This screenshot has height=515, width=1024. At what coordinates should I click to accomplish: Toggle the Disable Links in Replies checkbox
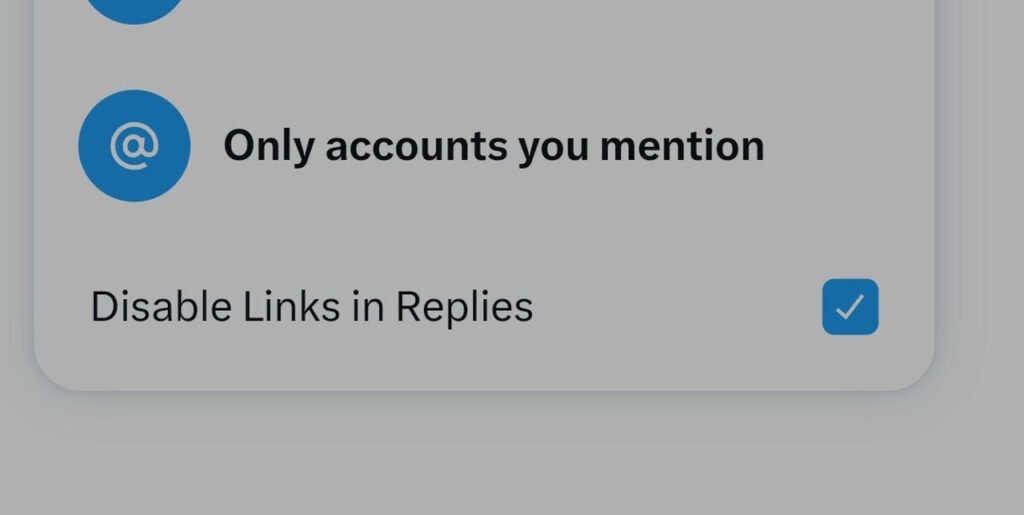point(850,307)
